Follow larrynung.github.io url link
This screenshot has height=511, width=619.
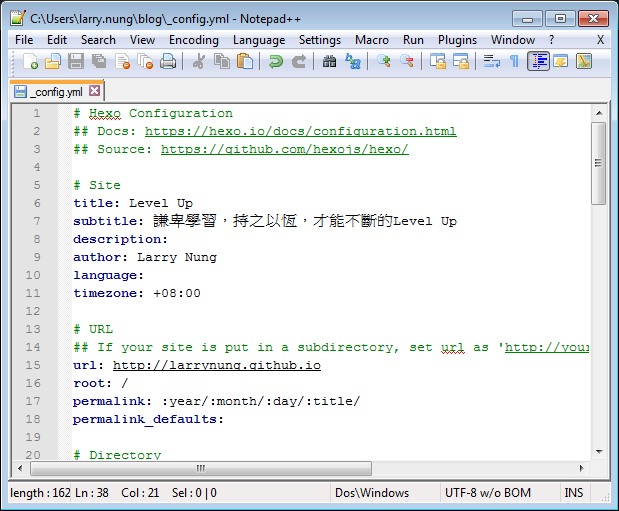[x=217, y=365]
